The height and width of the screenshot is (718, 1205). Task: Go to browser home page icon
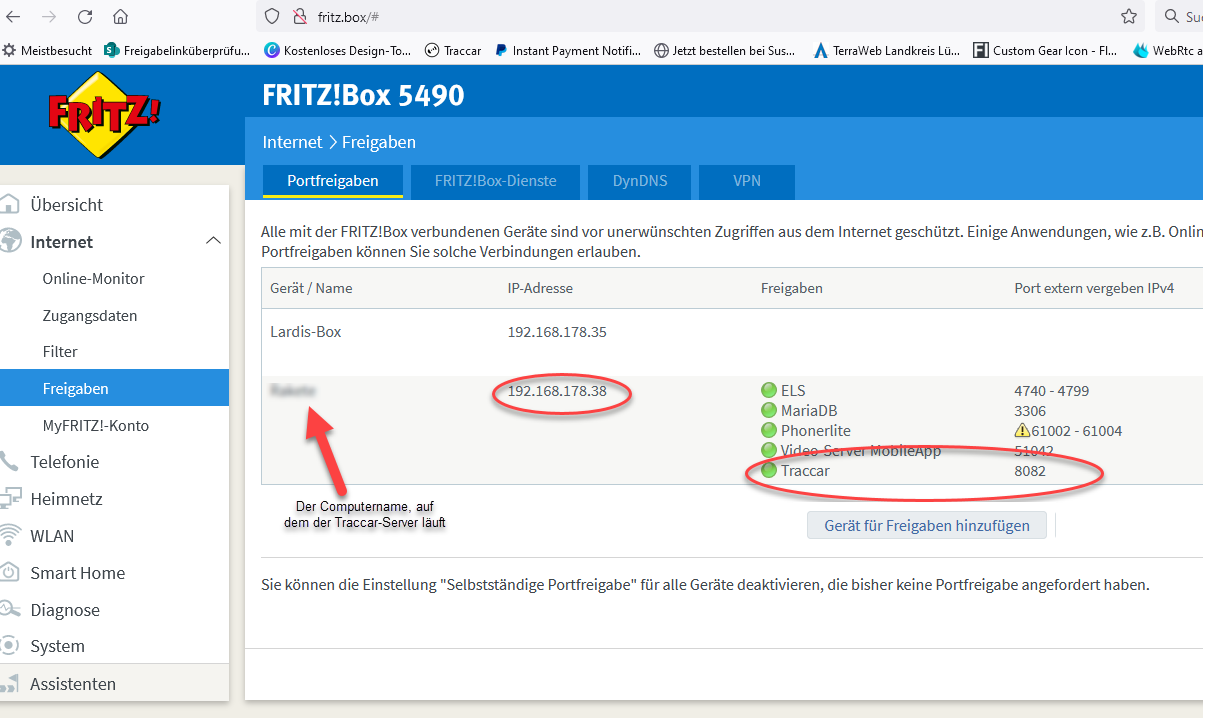[x=120, y=17]
